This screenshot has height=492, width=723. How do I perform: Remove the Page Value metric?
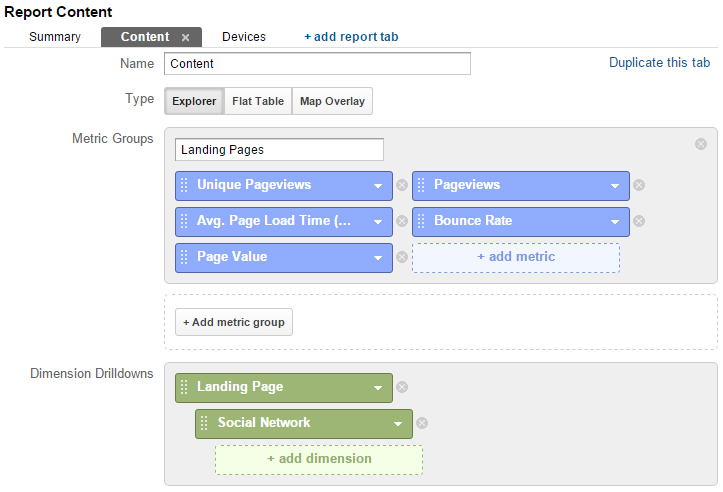402,257
